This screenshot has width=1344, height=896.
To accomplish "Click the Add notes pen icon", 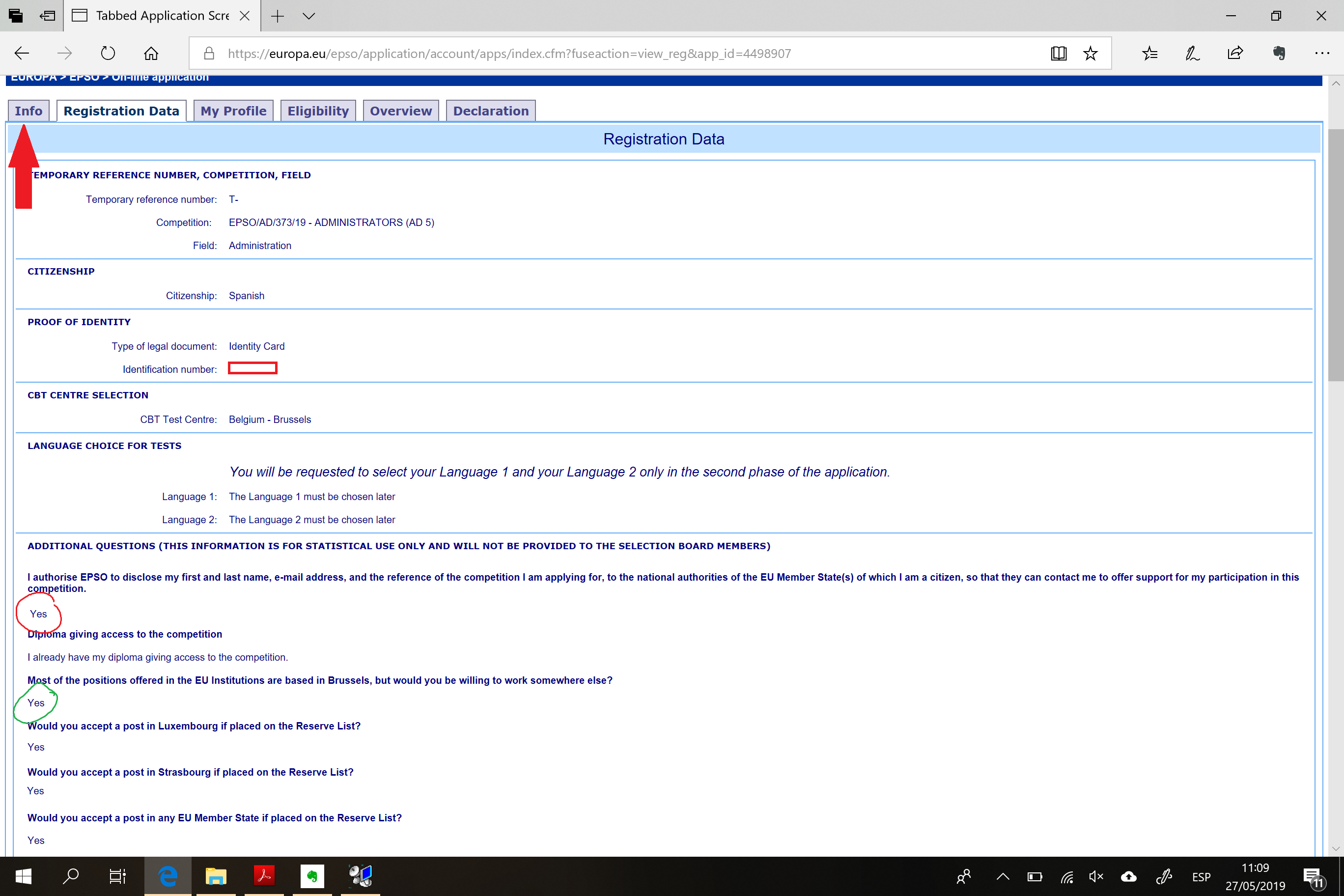I will pos(1192,53).
